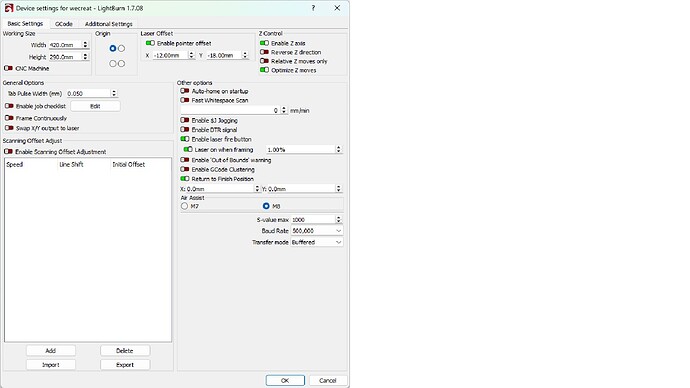690x388 pixels.
Task: Toggle Enable job checklist switch
Action: pyautogui.click(x=9, y=106)
